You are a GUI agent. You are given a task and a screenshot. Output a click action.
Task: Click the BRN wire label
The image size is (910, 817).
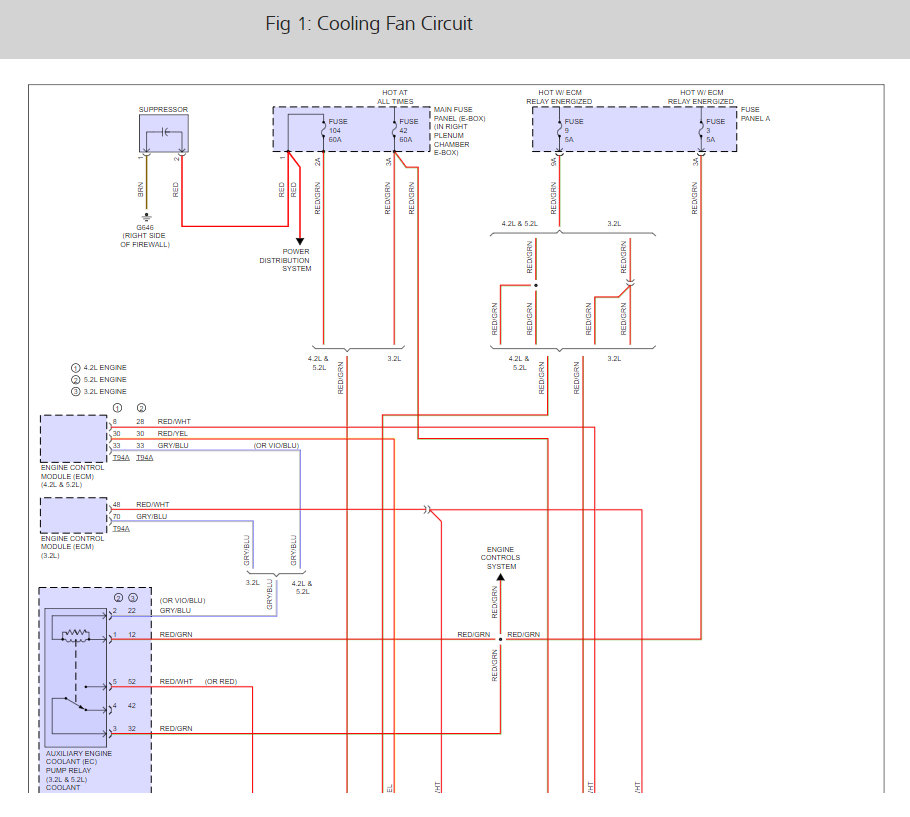click(x=140, y=189)
